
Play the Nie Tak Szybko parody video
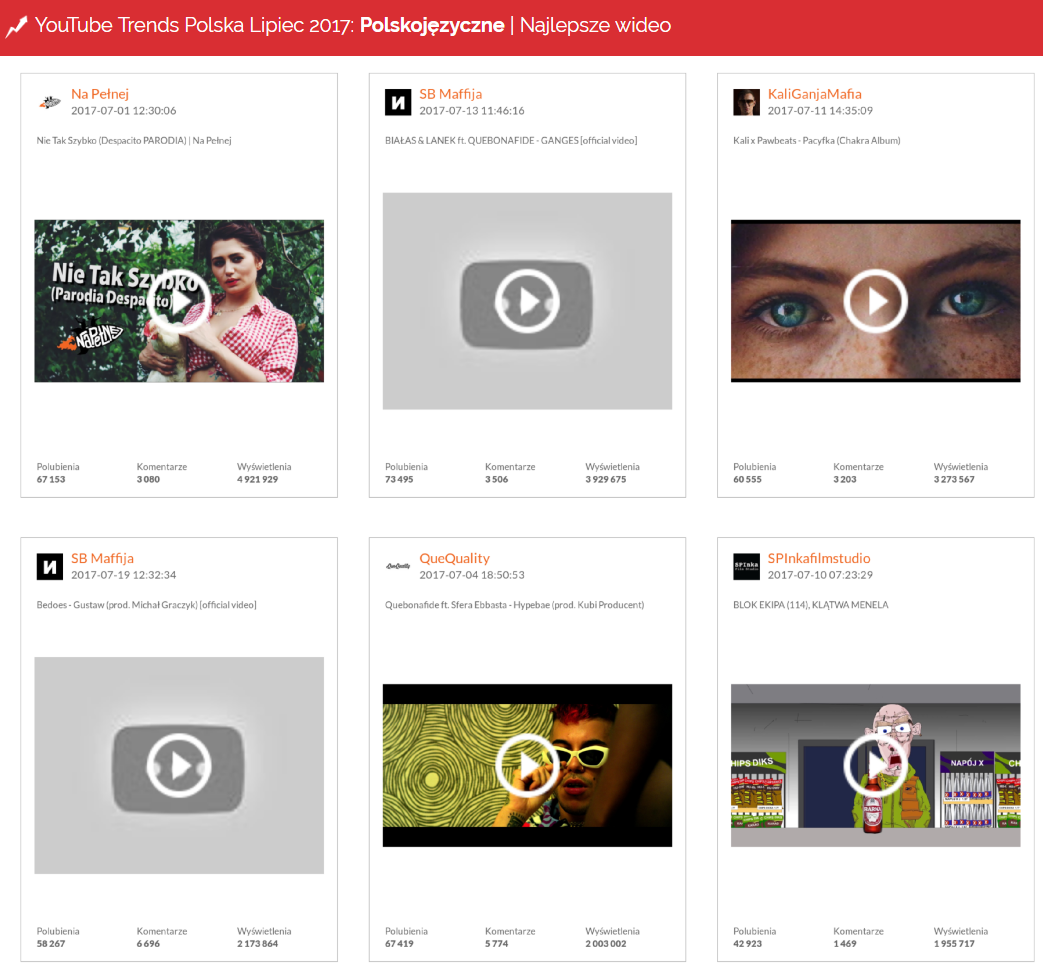point(179,301)
